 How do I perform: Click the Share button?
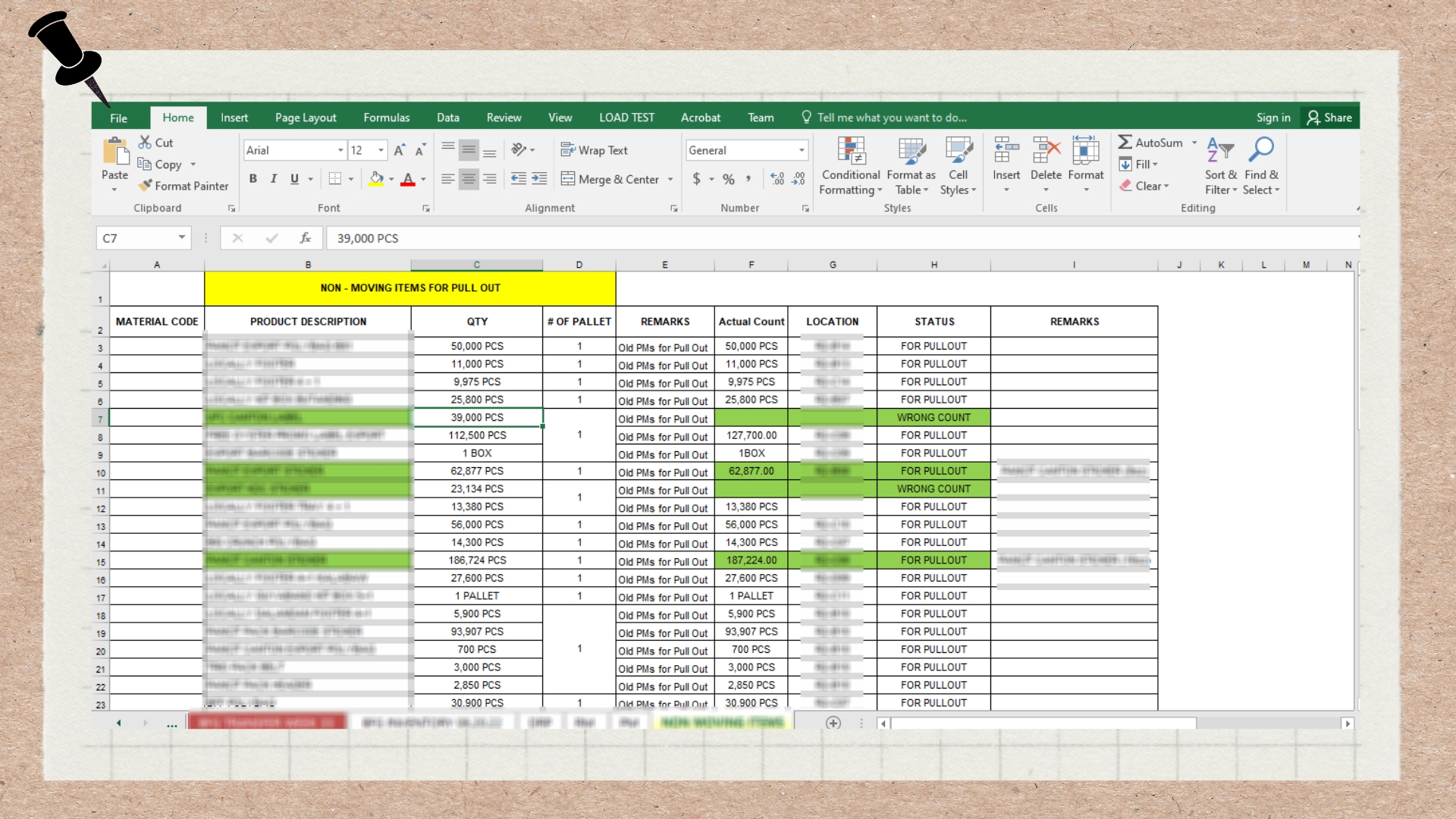click(1329, 118)
